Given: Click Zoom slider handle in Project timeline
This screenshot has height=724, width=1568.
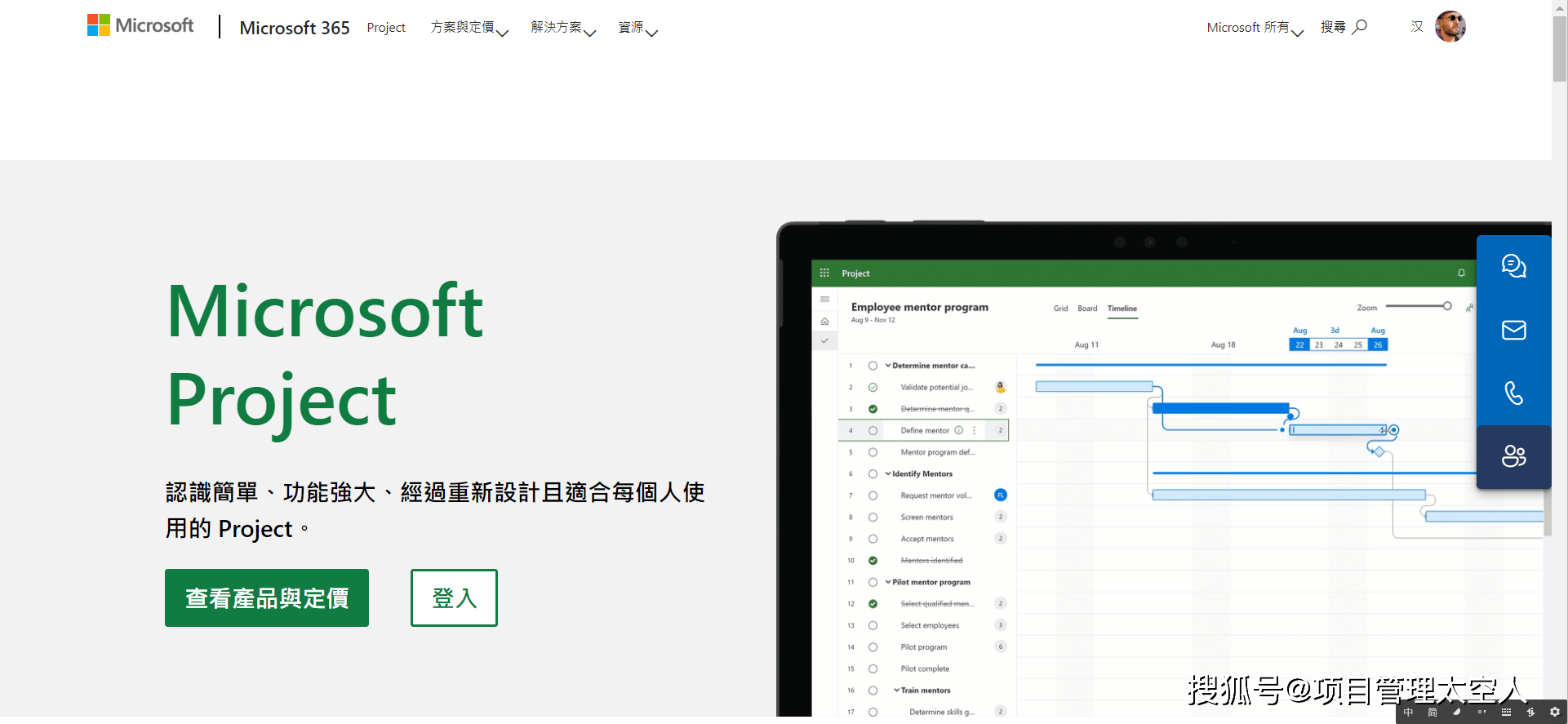Looking at the screenshot, I should tap(1447, 306).
